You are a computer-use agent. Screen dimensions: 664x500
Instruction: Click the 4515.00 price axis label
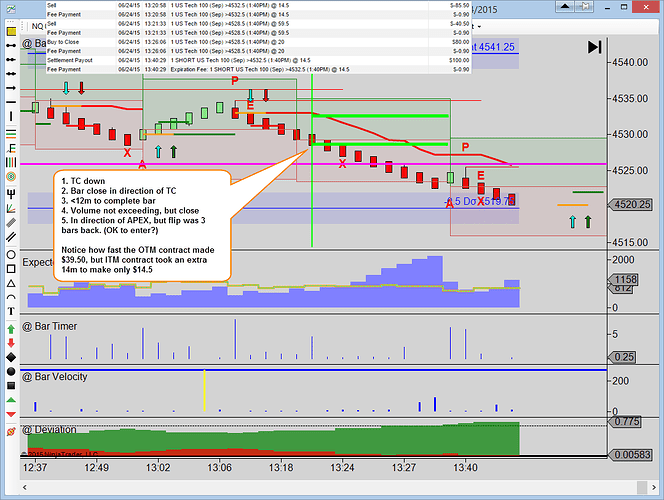tap(630, 243)
